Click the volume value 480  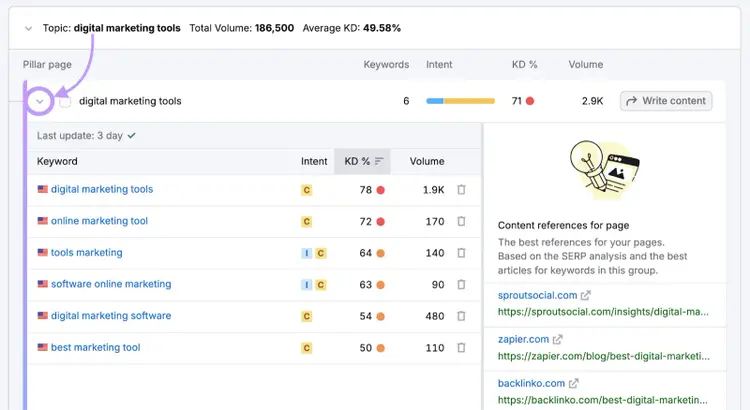pyautogui.click(x=435, y=316)
